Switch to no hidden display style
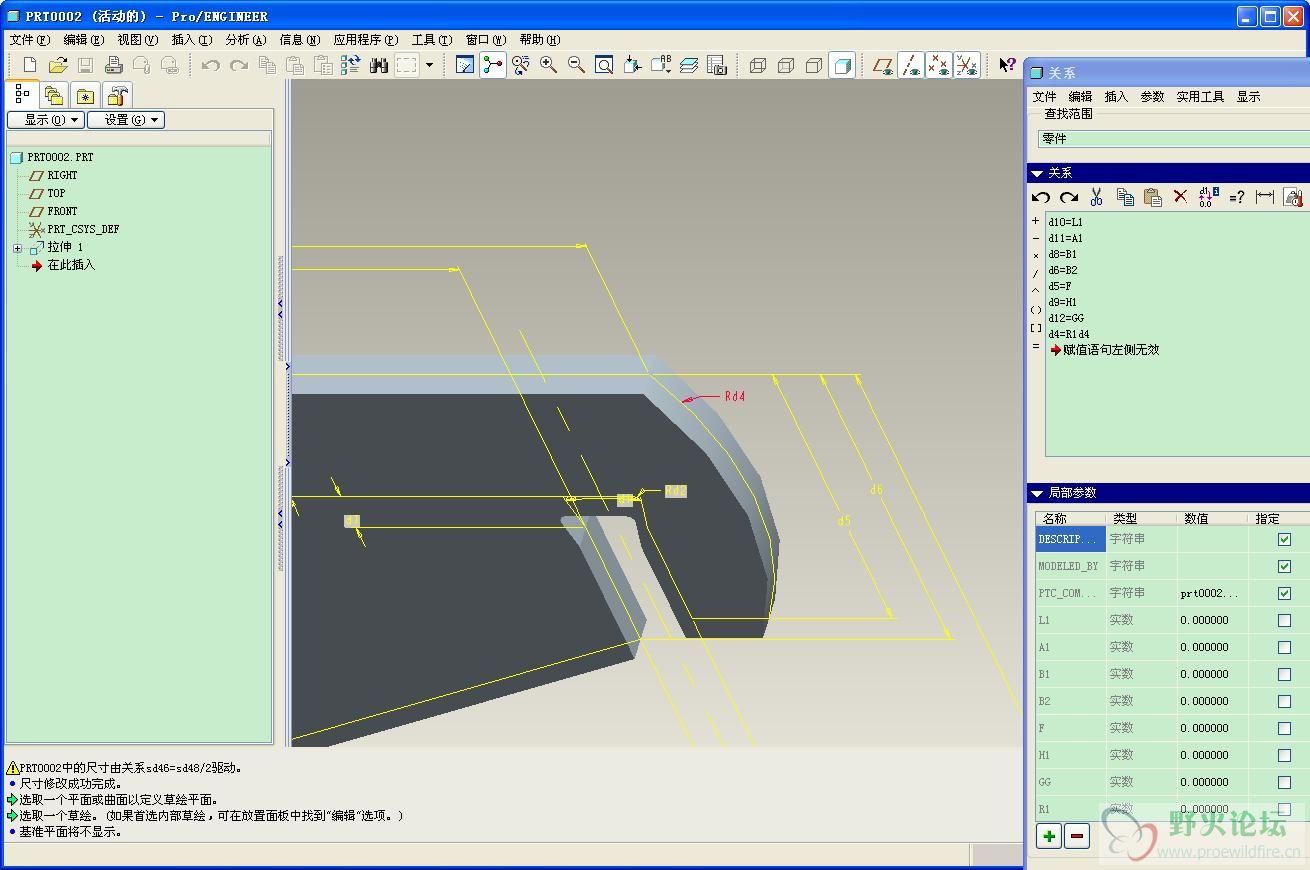This screenshot has height=870, width=1310. pyautogui.click(x=814, y=65)
